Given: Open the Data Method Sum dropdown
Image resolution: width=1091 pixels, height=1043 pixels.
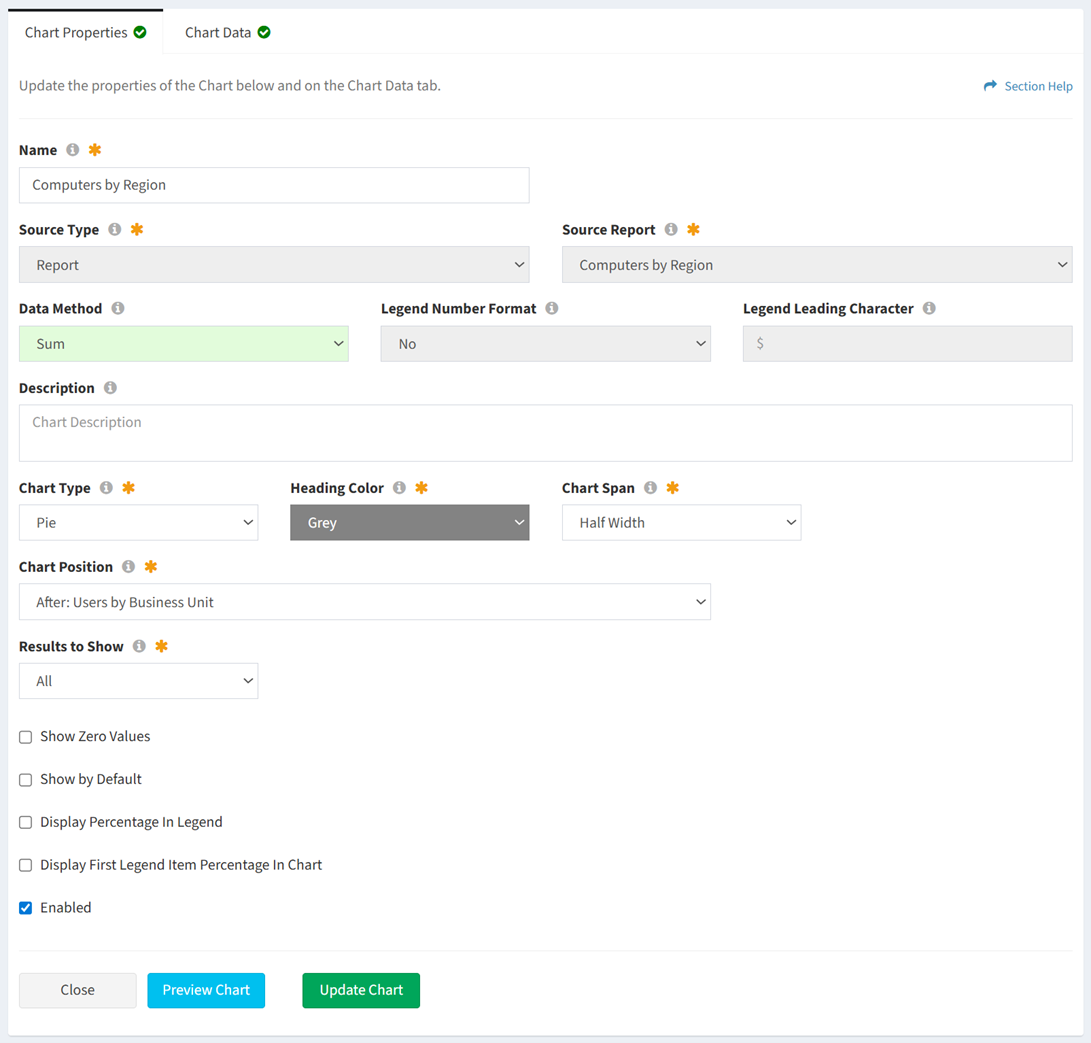Looking at the screenshot, I should 184,344.
